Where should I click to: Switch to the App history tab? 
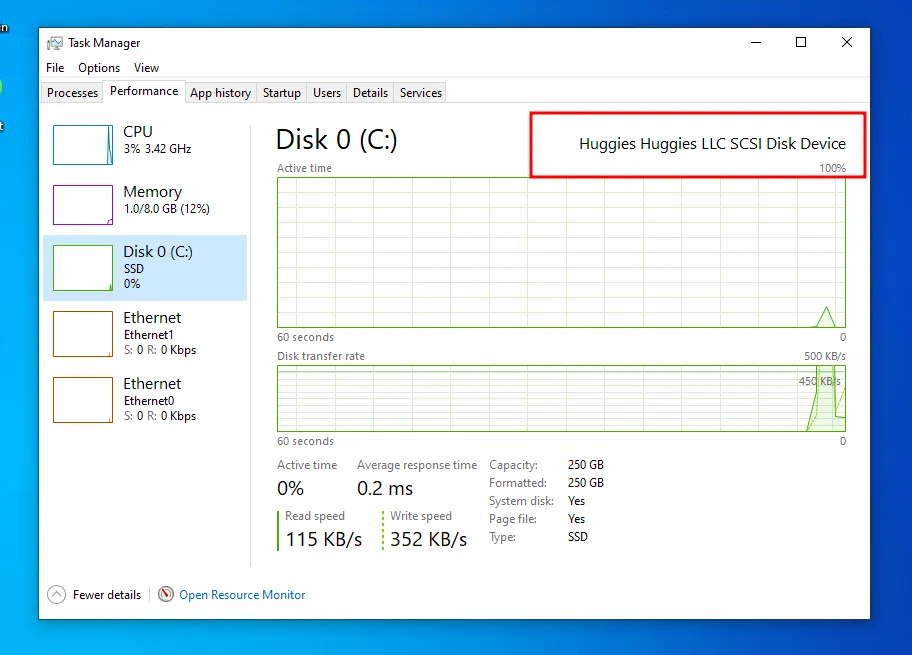click(x=220, y=93)
